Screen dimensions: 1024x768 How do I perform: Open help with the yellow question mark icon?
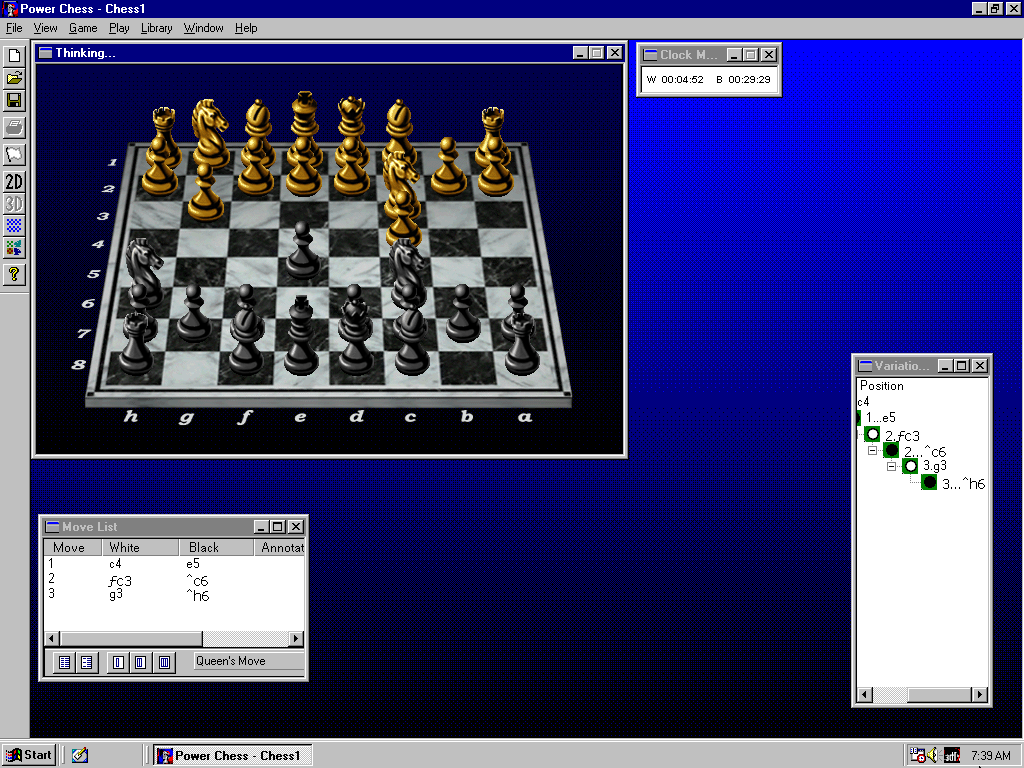(x=14, y=275)
